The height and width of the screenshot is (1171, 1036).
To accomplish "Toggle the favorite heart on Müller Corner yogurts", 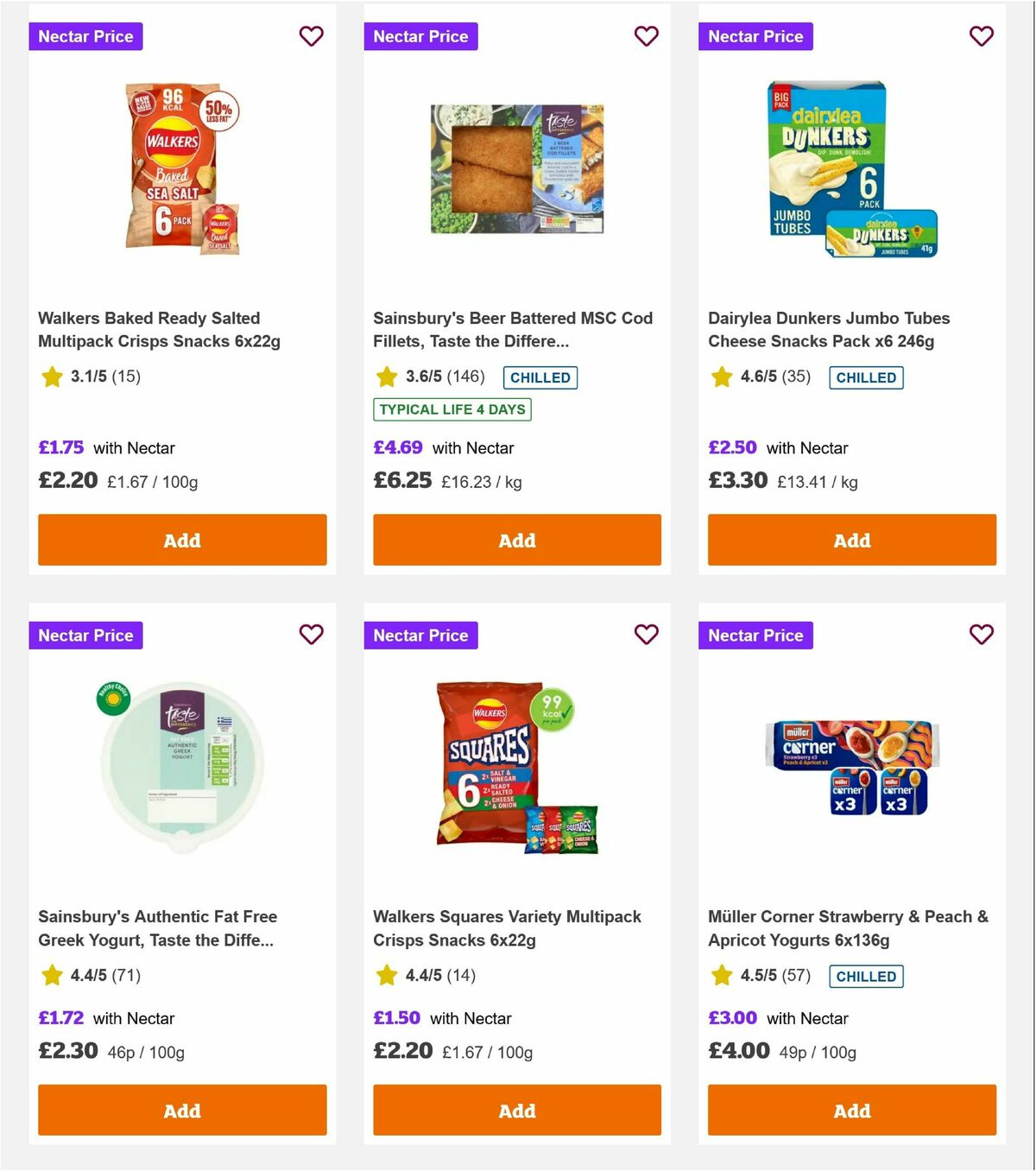I will [x=981, y=635].
